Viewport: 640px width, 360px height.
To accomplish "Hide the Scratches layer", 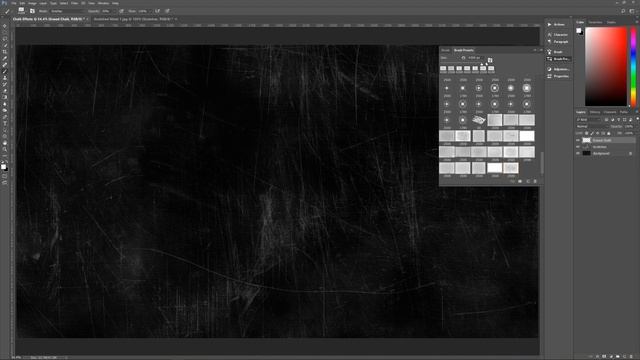I will (x=578, y=147).
